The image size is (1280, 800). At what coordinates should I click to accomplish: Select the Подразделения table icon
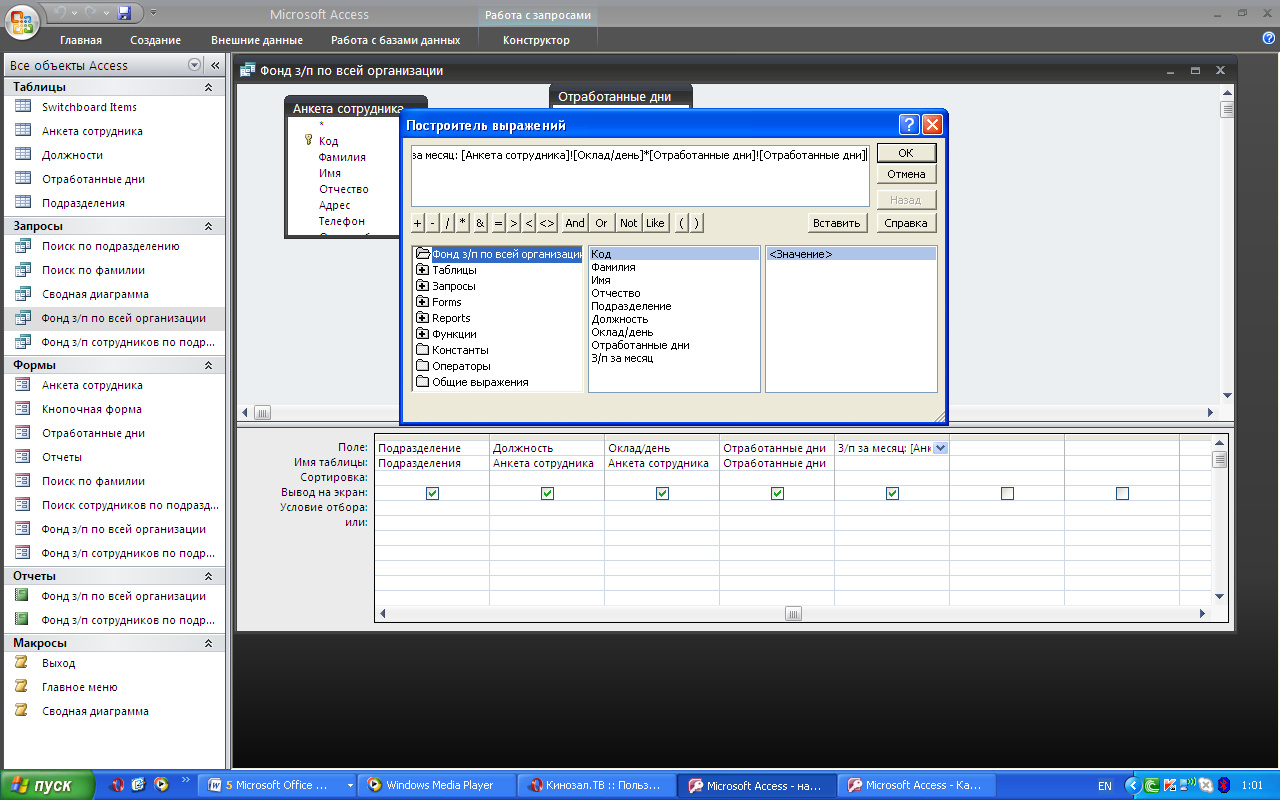pos(23,203)
